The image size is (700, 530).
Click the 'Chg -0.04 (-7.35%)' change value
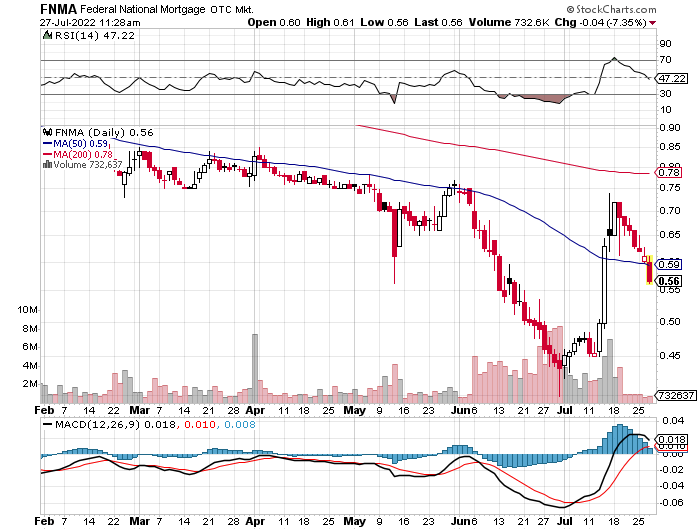pos(600,22)
